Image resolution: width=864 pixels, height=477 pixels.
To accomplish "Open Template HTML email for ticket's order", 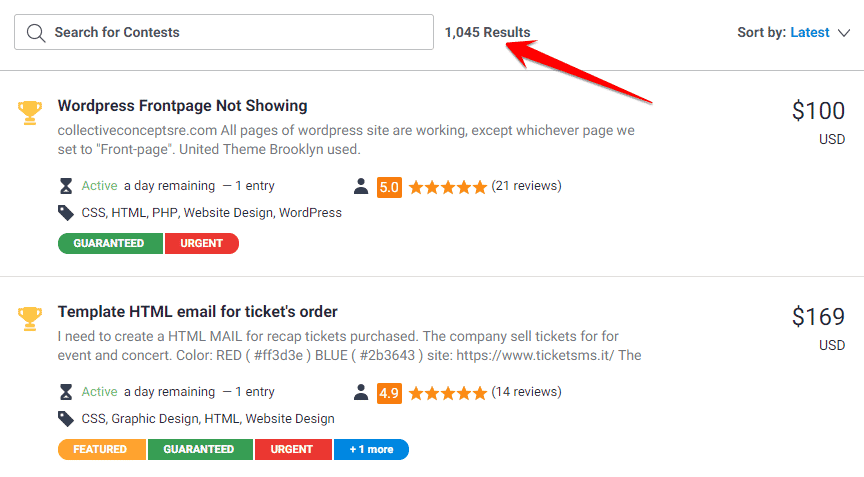I will [x=197, y=312].
